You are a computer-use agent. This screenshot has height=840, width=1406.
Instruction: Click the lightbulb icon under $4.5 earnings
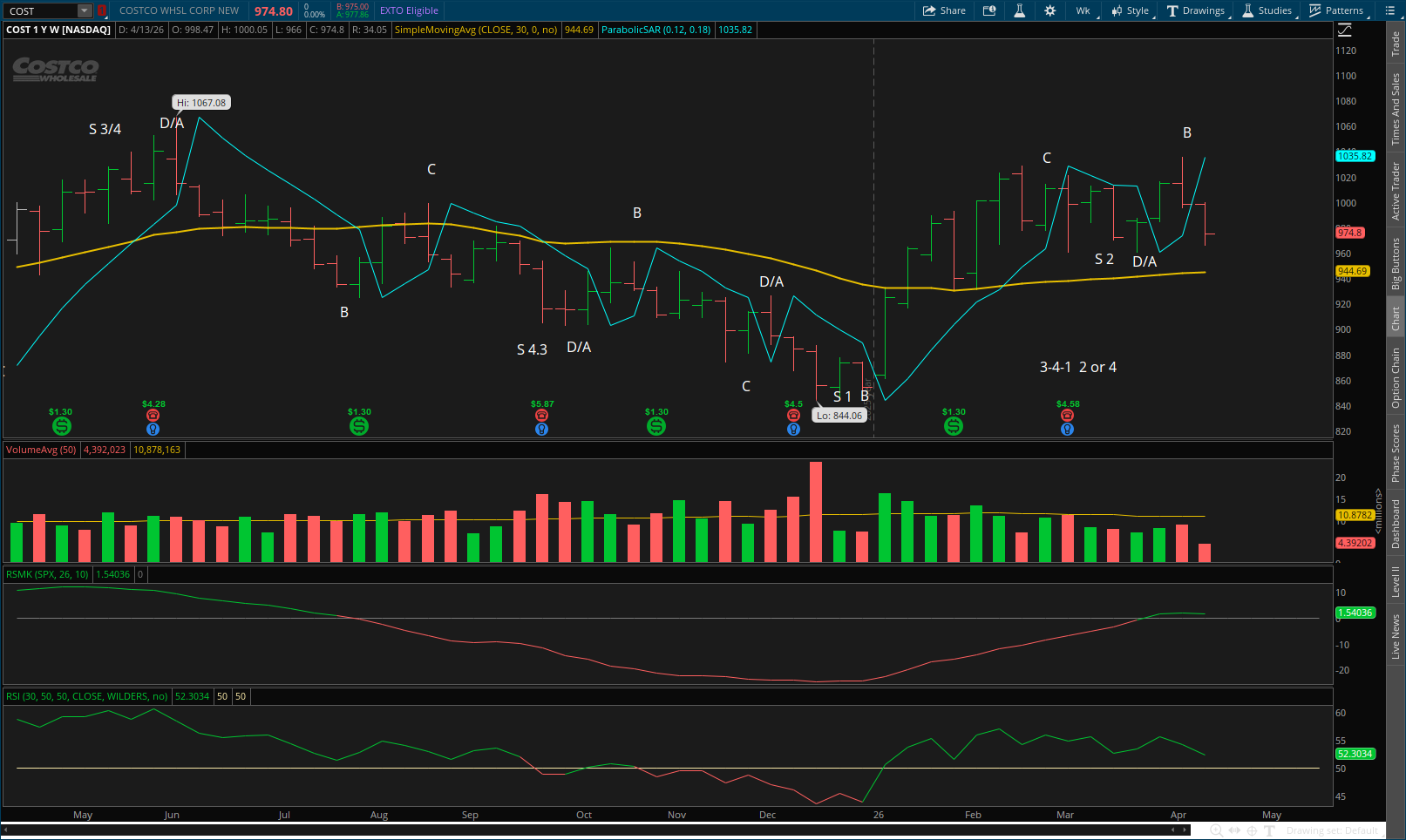click(793, 429)
